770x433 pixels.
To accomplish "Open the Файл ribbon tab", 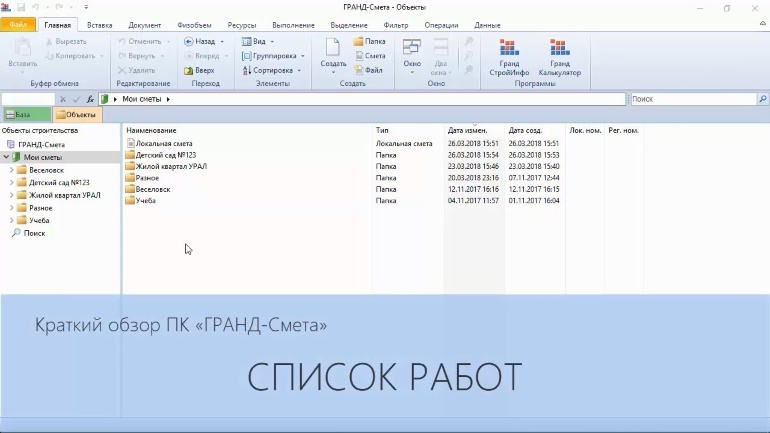I will coord(18,25).
